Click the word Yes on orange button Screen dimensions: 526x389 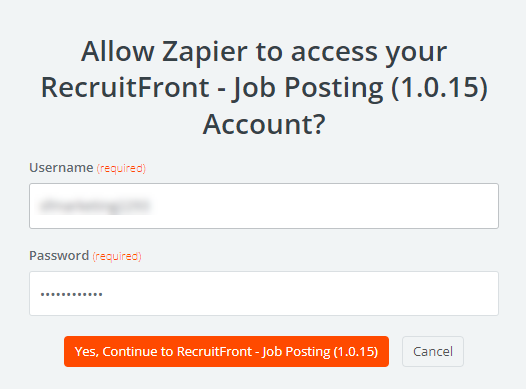point(86,352)
